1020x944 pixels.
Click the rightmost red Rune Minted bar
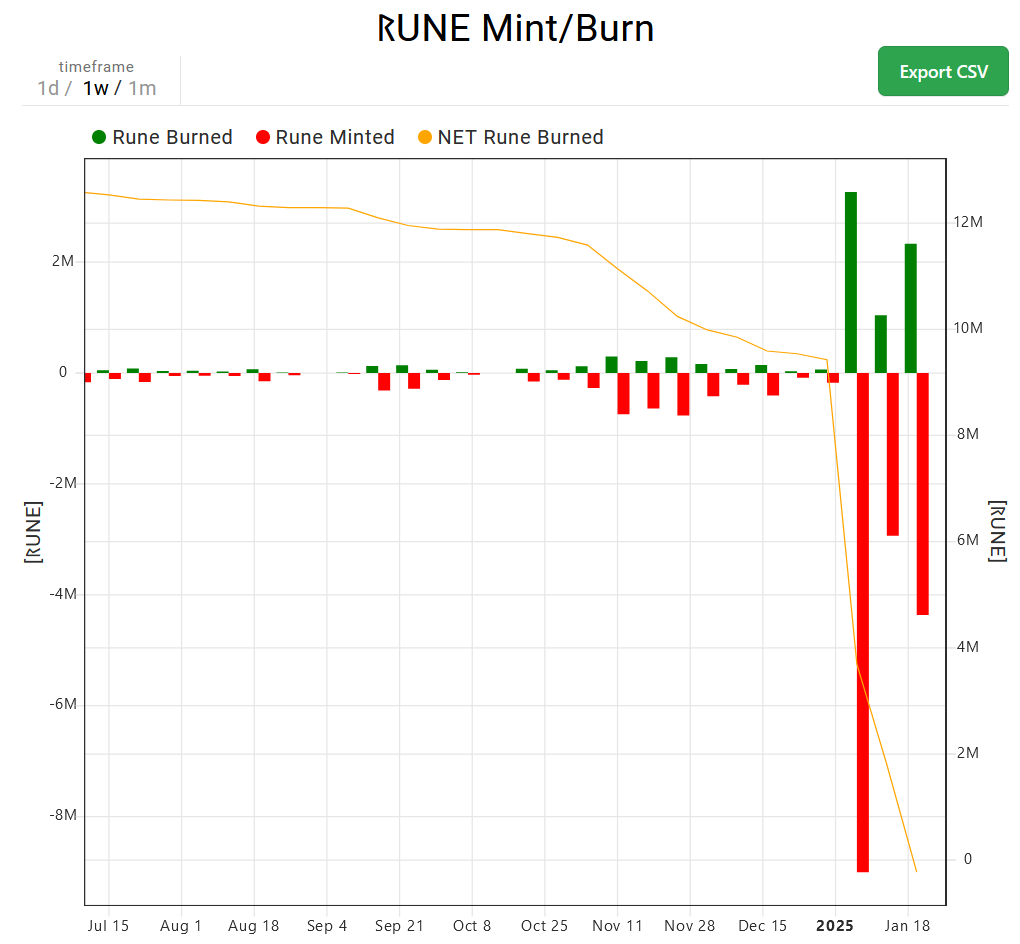coord(922,494)
